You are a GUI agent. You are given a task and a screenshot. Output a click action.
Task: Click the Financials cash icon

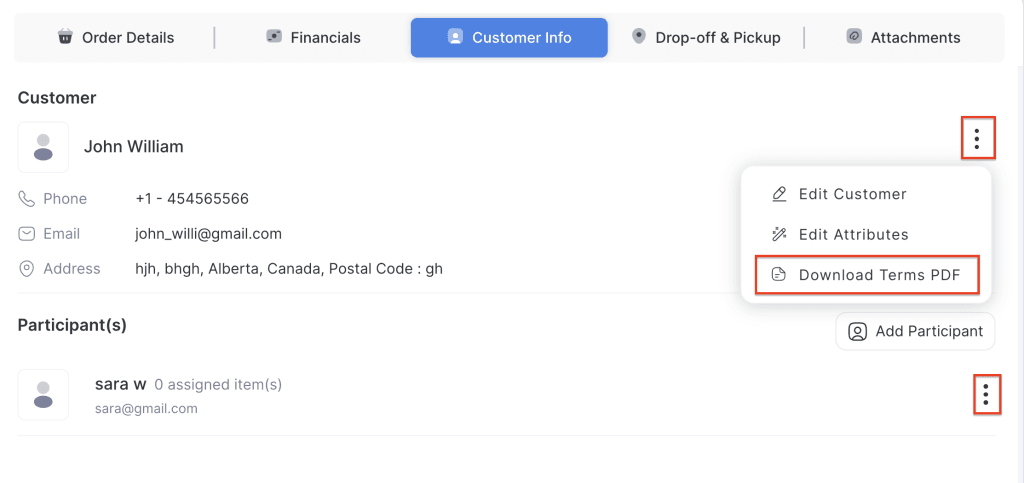pos(274,37)
